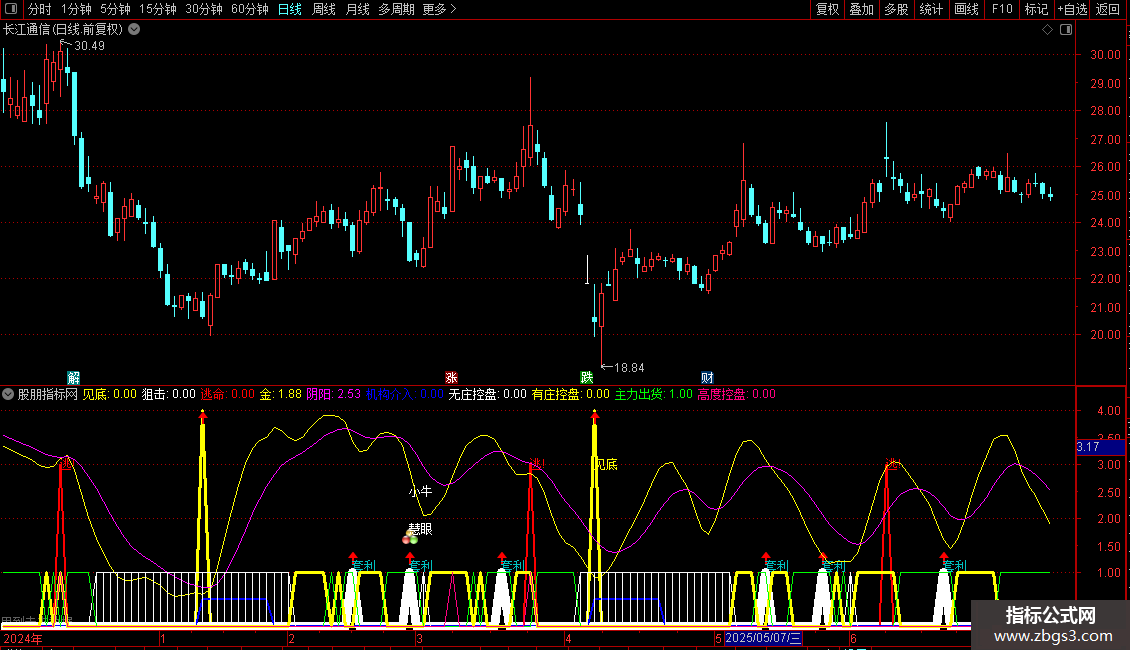1130x650 pixels.
Task: Switch to the 周线 period tab
Action: (x=324, y=9)
